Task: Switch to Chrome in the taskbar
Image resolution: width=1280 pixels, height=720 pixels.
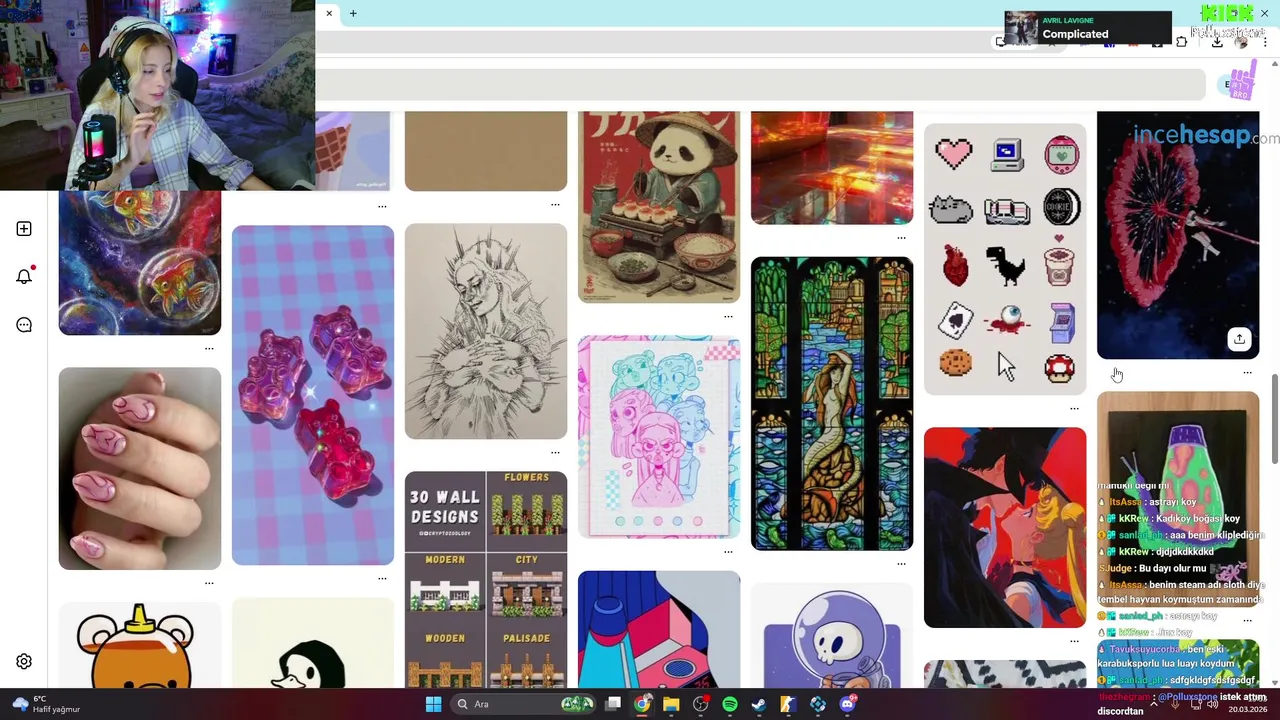Action: (x=642, y=704)
